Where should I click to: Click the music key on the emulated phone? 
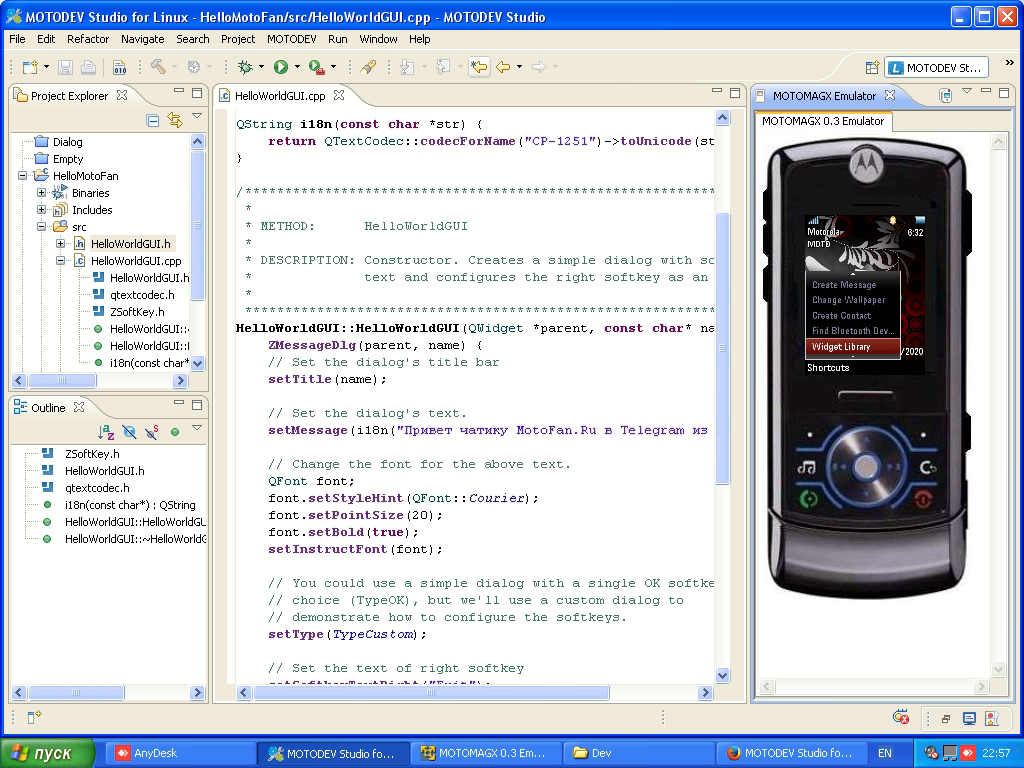[807, 467]
